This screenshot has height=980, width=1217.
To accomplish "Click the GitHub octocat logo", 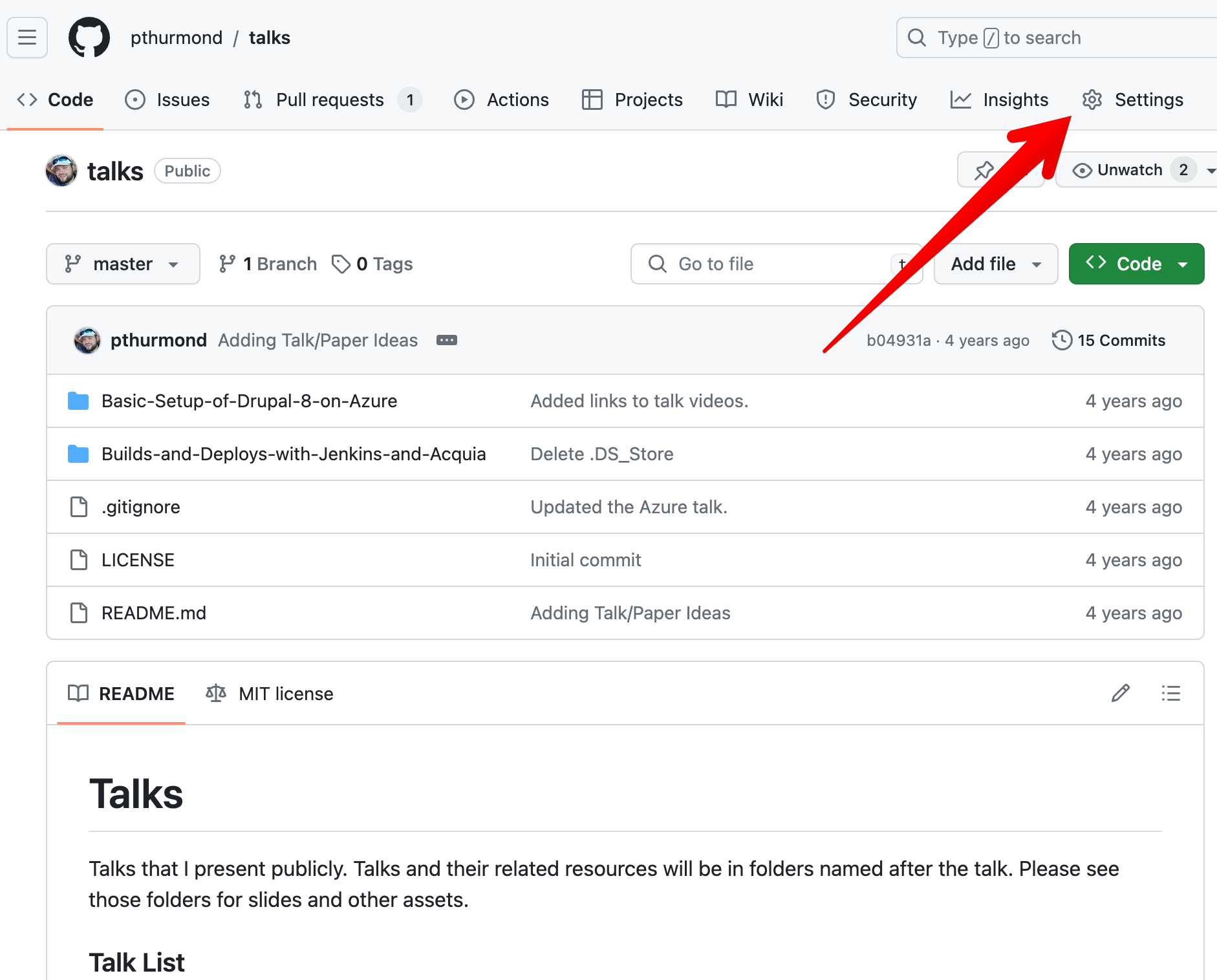I will point(89,37).
